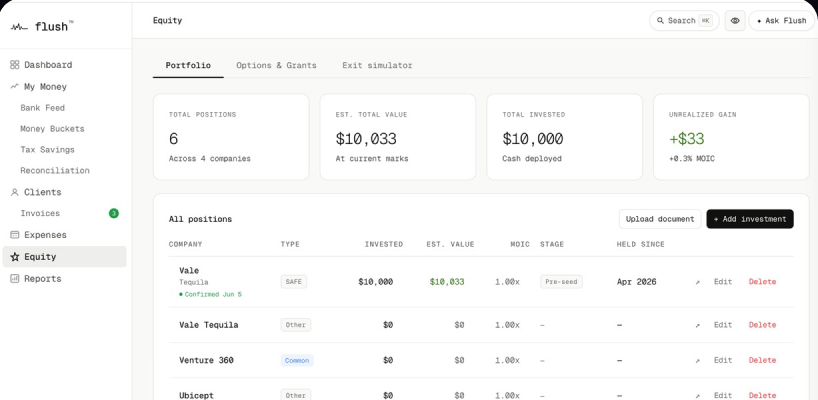Click the Dashboard grid icon in sidebar
This screenshot has width=818, height=400.
[15, 65]
